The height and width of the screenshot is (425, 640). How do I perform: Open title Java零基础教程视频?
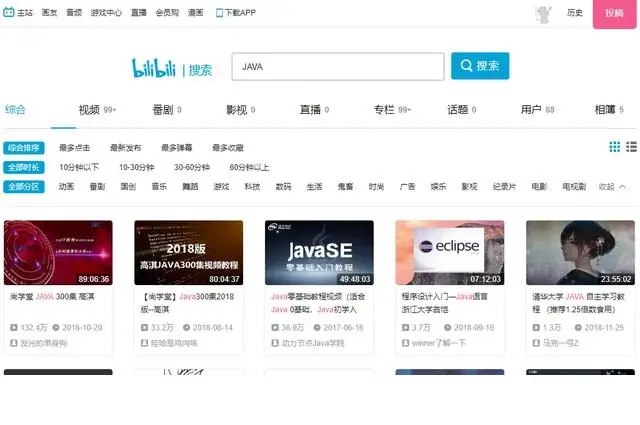(x=318, y=303)
